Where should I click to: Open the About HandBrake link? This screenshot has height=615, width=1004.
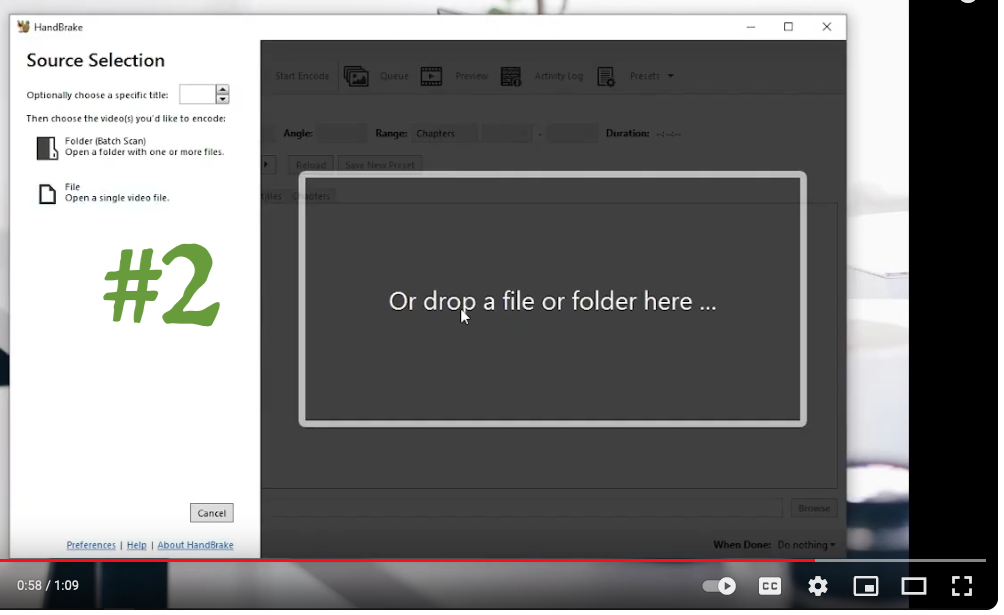[195, 545]
